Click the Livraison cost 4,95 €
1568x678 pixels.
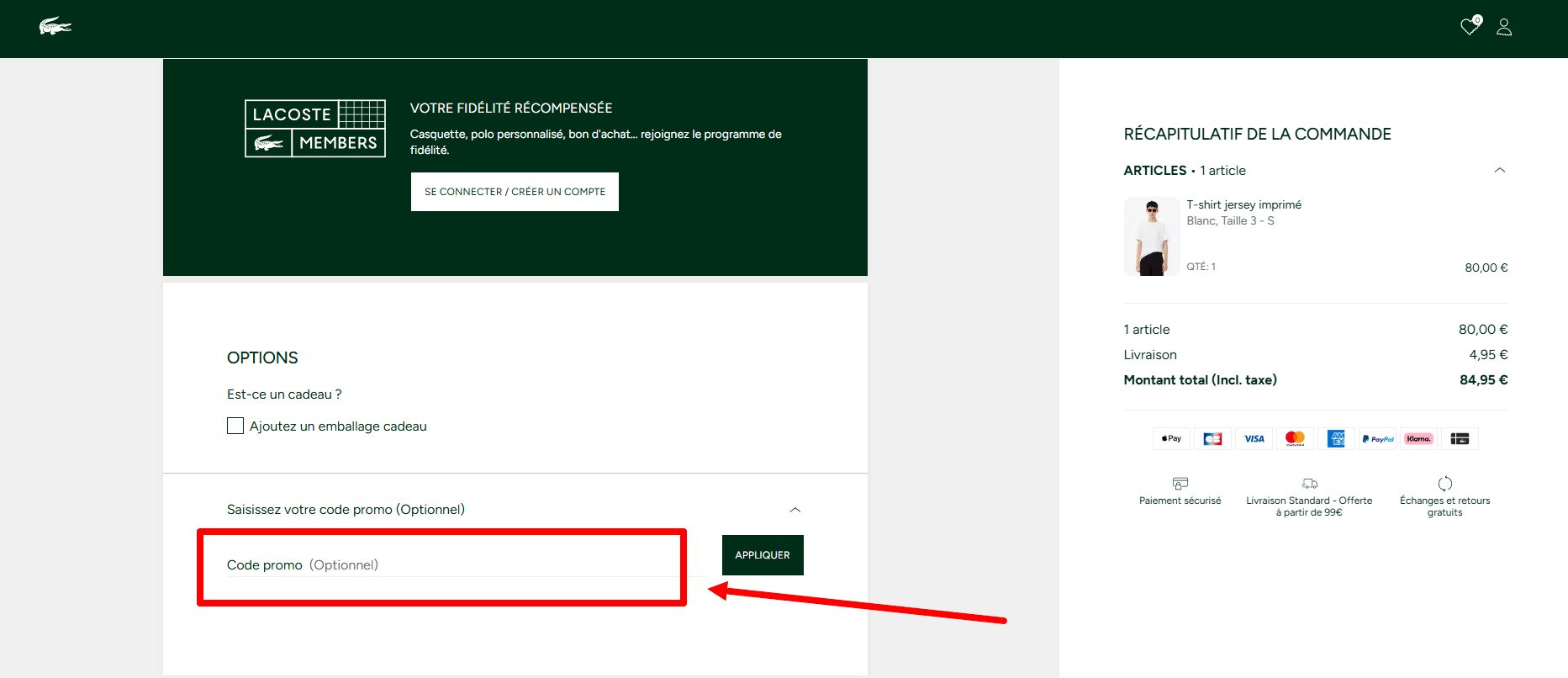point(1488,355)
